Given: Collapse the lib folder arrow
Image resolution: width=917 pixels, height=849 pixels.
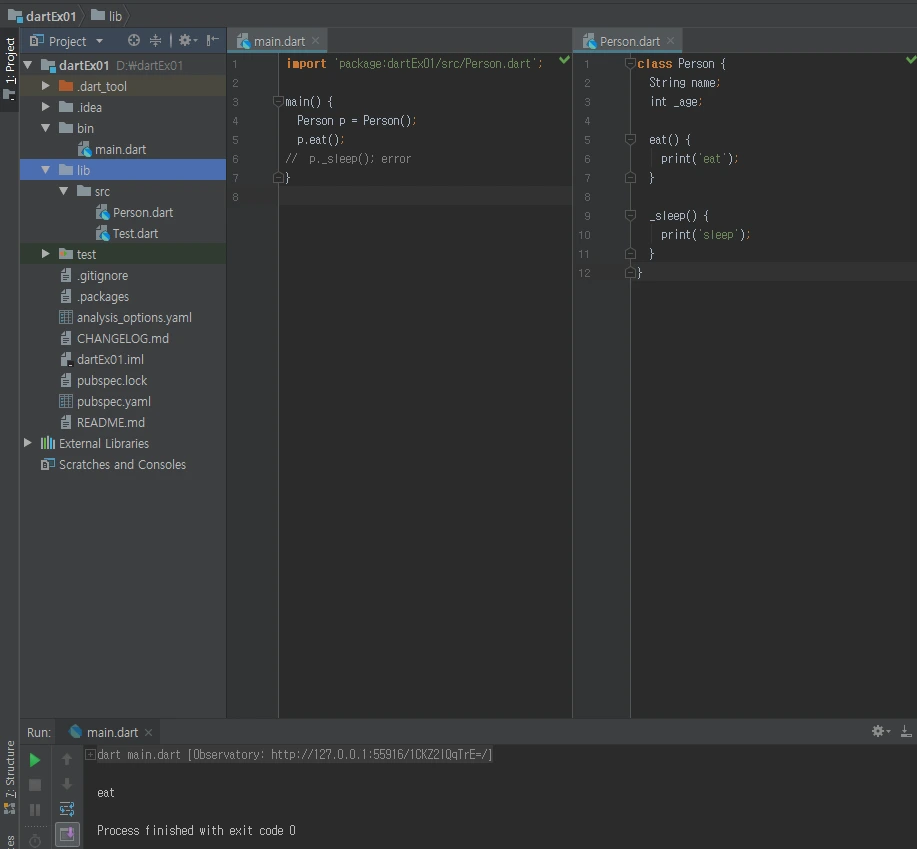Looking at the screenshot, I should 46,170.
